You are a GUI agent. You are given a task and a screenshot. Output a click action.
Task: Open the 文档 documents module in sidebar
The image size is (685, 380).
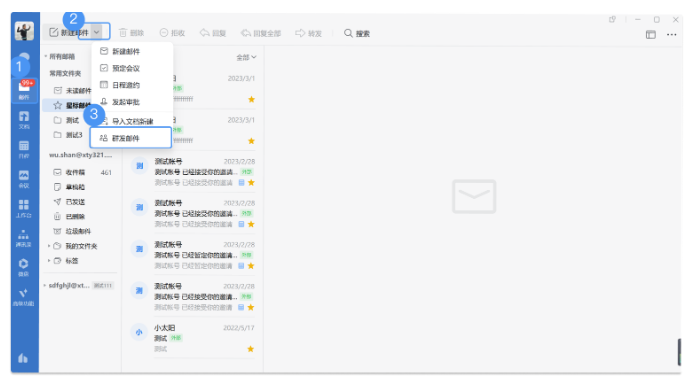(24, 120)
